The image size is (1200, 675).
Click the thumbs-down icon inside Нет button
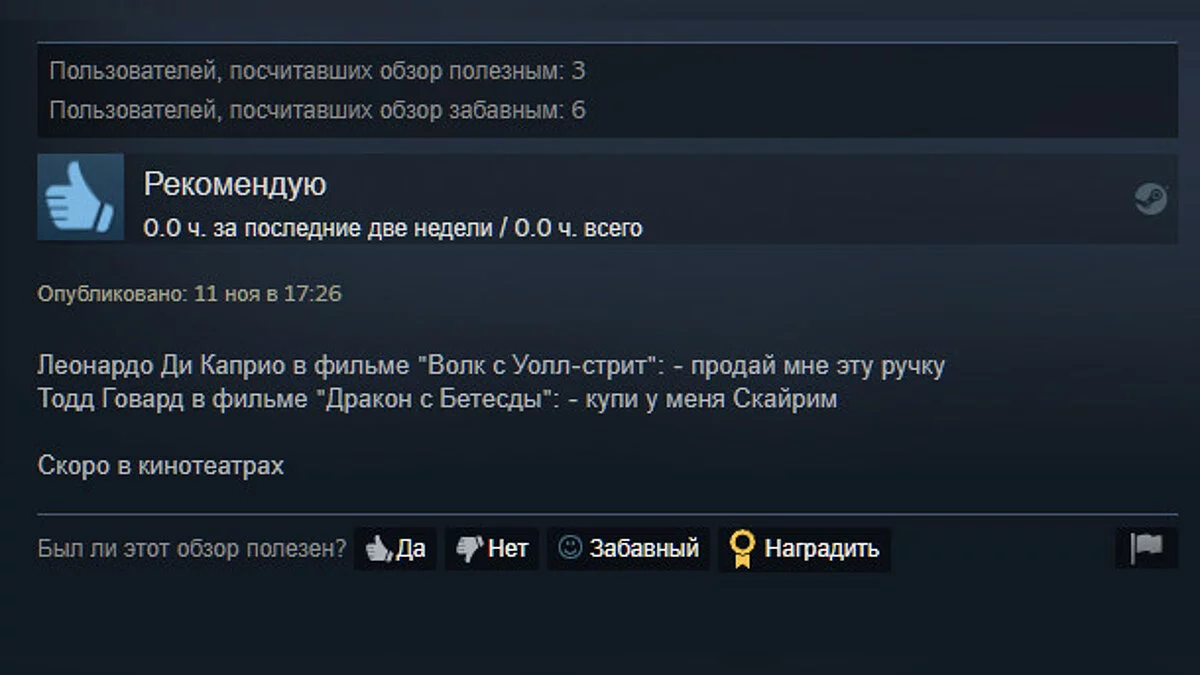470,548
